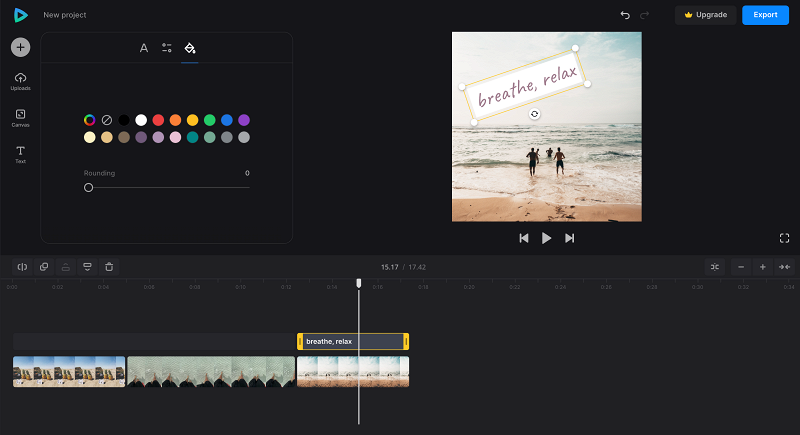Click the left trim handle of the text clip
Viewport: 800px width, 435px height.
[x=300, y=342]
